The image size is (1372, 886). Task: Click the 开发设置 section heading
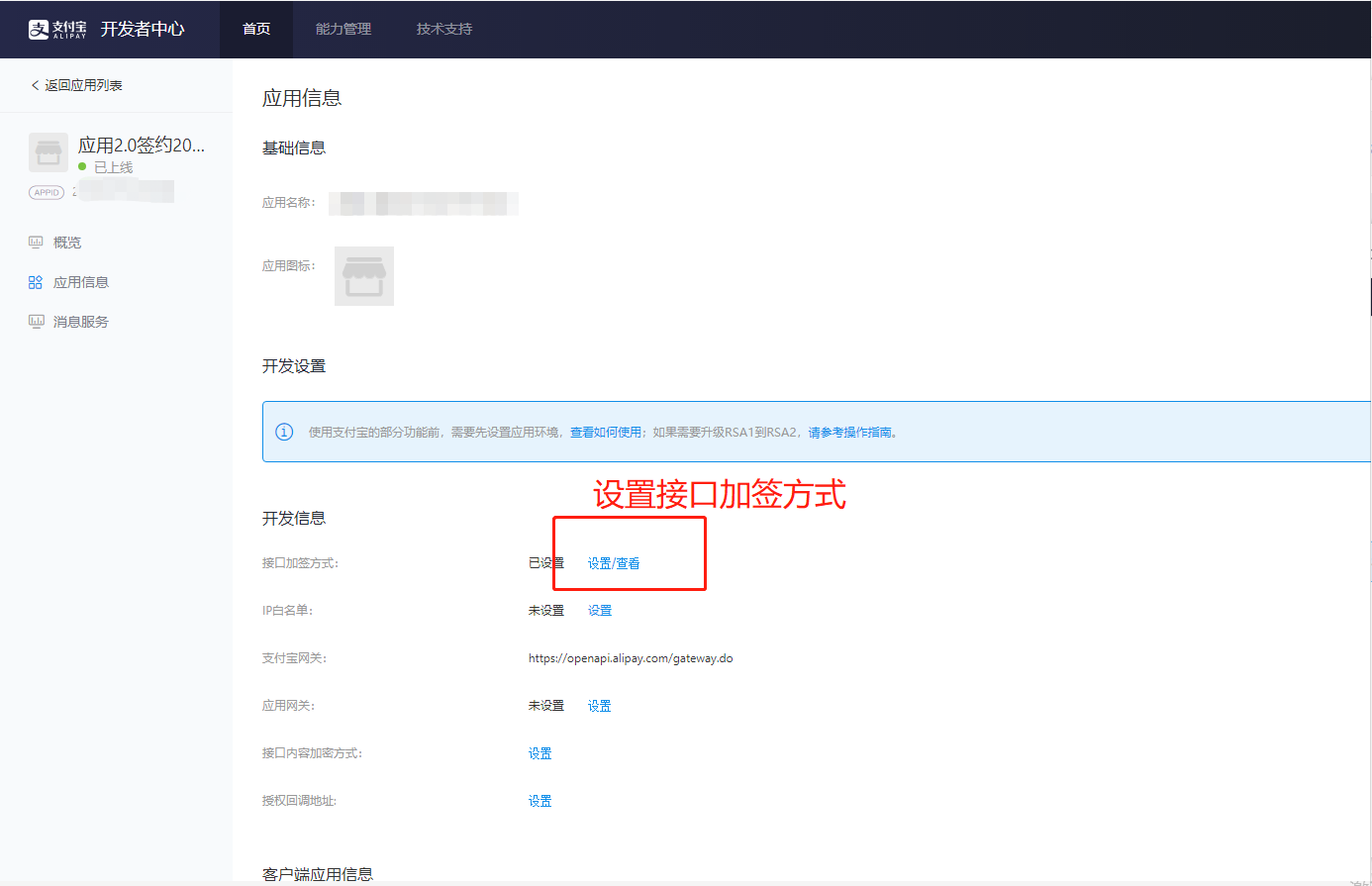294,366
